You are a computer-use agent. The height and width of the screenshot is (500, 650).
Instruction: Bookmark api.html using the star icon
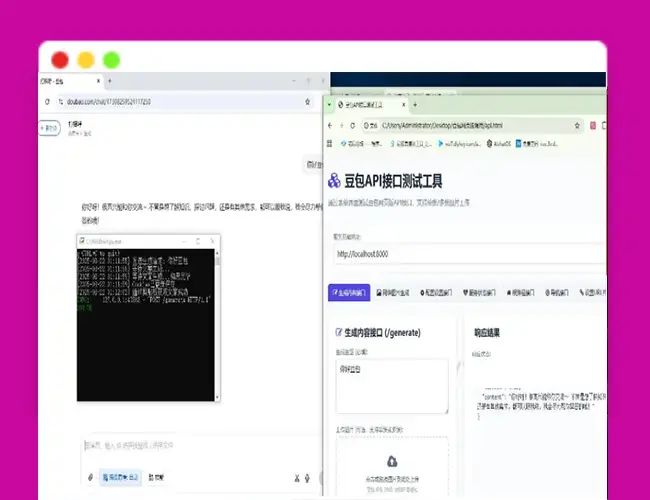[577, 125]
